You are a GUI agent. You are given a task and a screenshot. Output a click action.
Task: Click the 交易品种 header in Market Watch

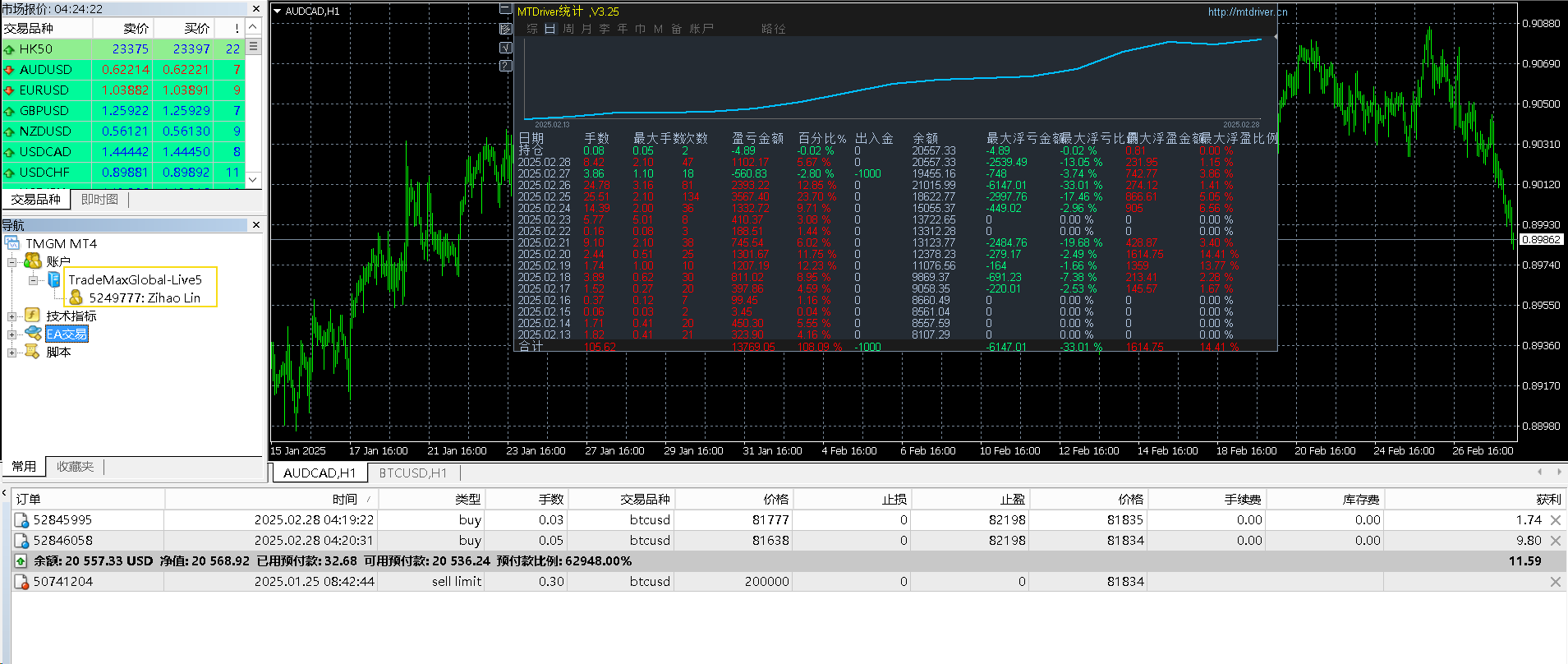coord(47,29)
